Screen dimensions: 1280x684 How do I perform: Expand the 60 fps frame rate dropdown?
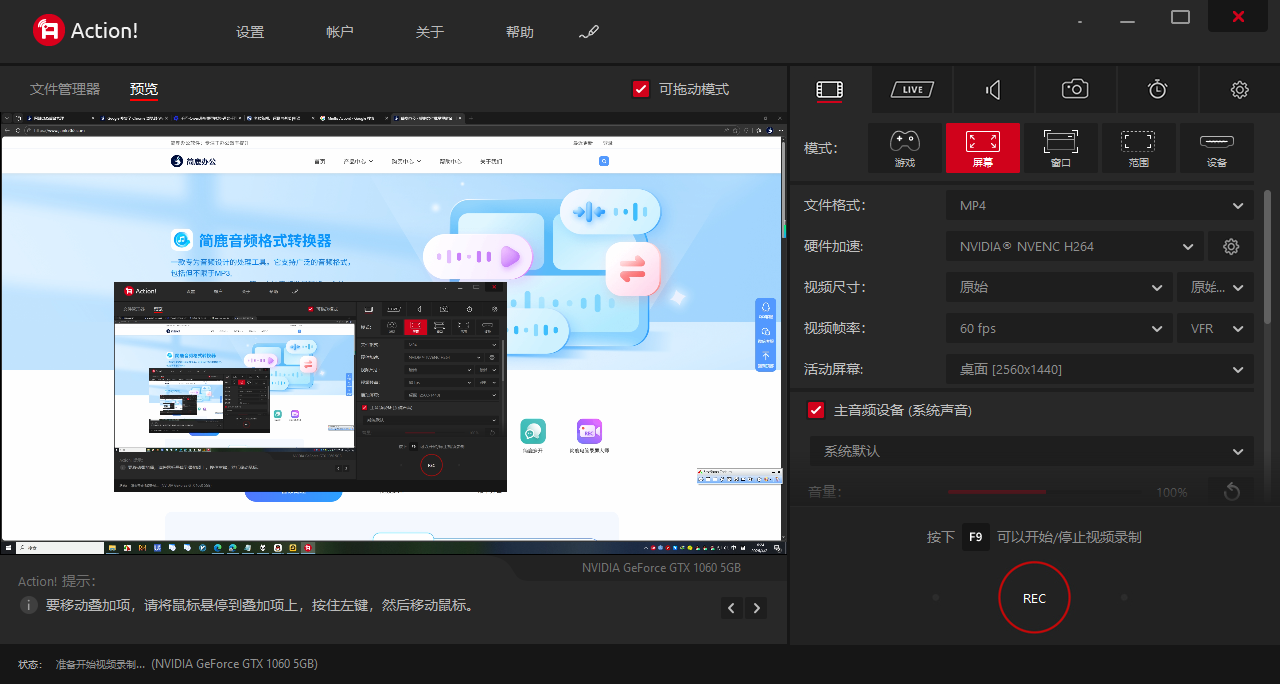click(x=1059, y=328)
